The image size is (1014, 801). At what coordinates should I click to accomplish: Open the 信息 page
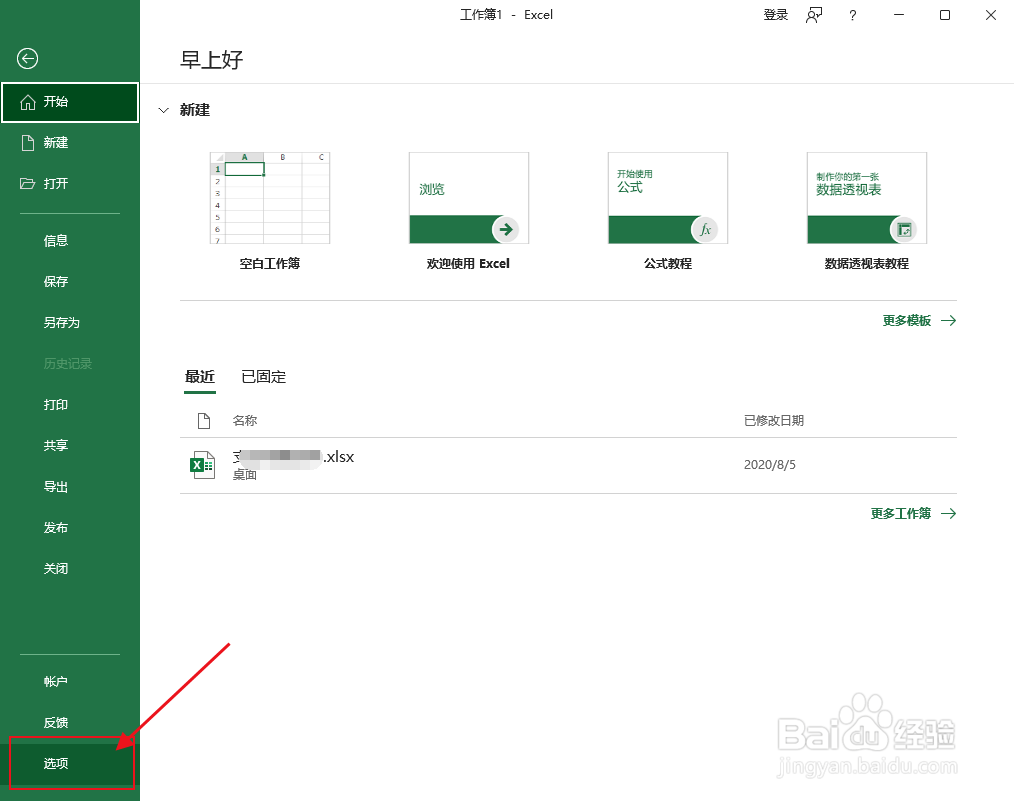click(70, 240)
